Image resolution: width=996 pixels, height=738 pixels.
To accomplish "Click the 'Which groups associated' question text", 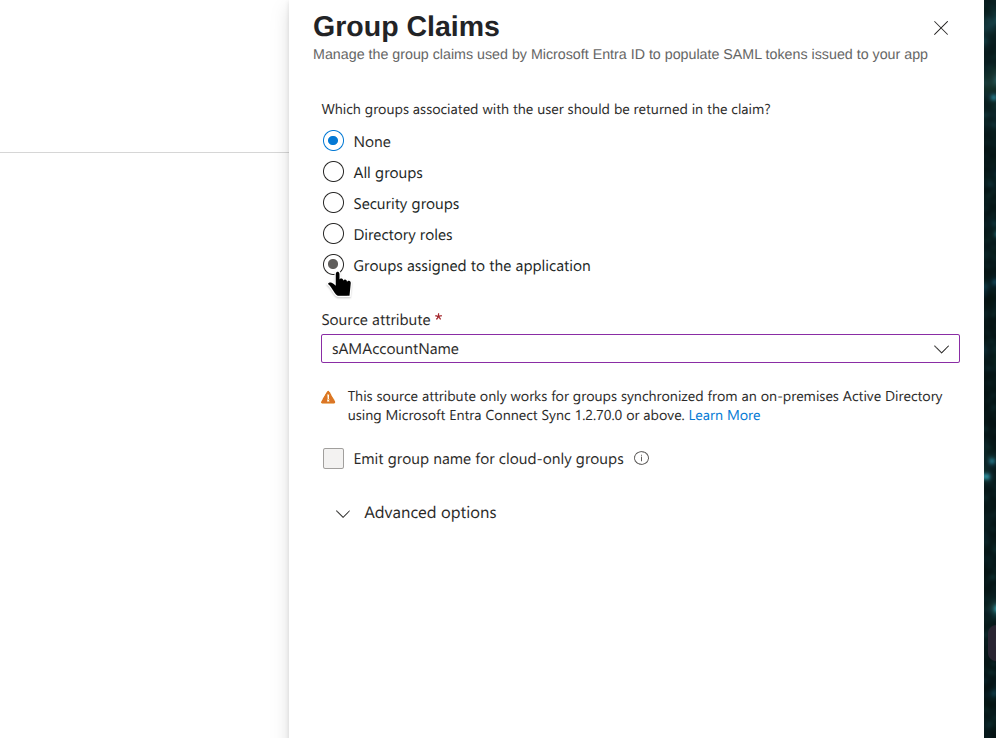I will click(x=546, y=109).
